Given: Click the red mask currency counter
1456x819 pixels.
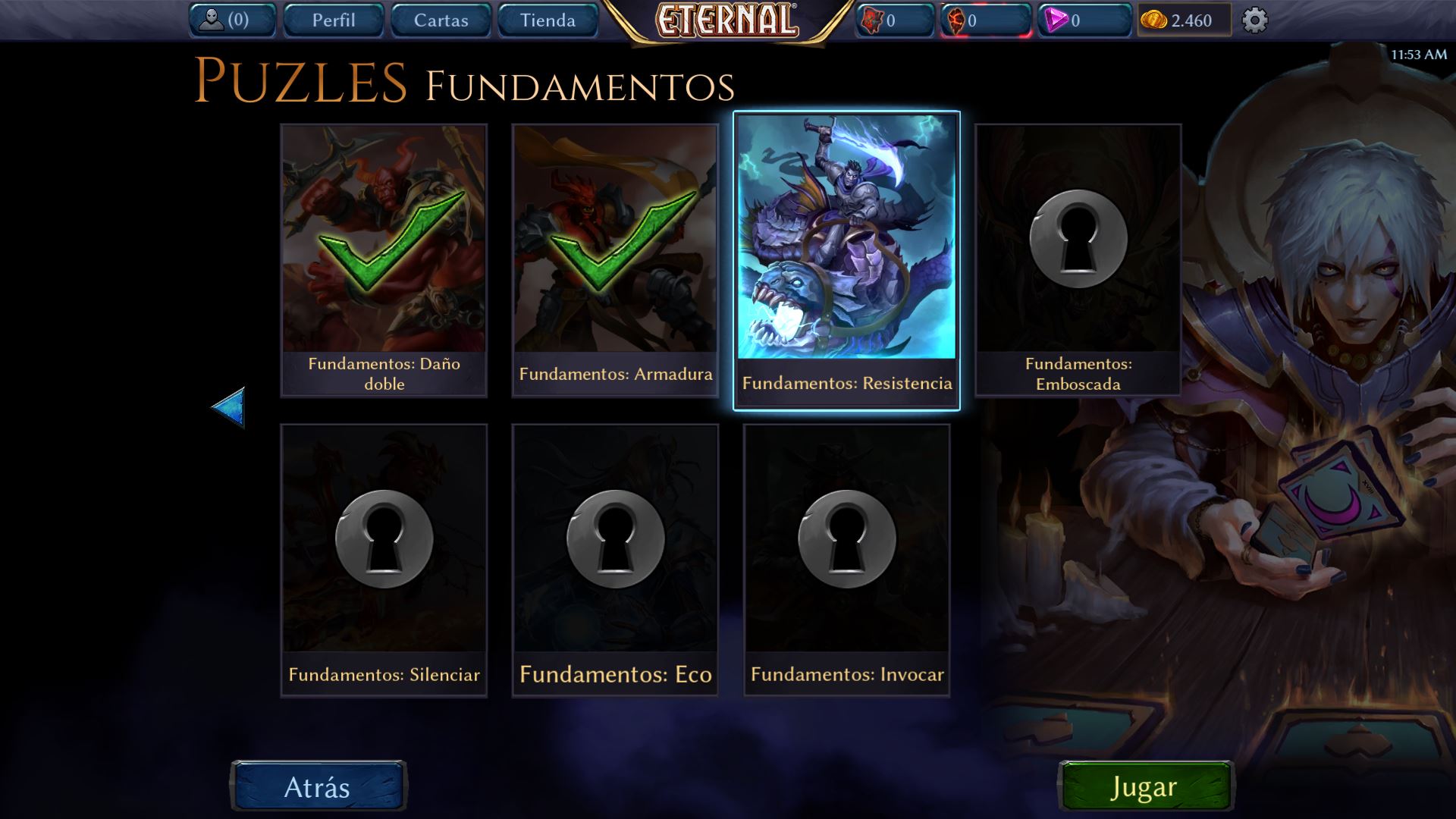Looking at the screenshot, I should pyautogui.click(x=986, y=20).
